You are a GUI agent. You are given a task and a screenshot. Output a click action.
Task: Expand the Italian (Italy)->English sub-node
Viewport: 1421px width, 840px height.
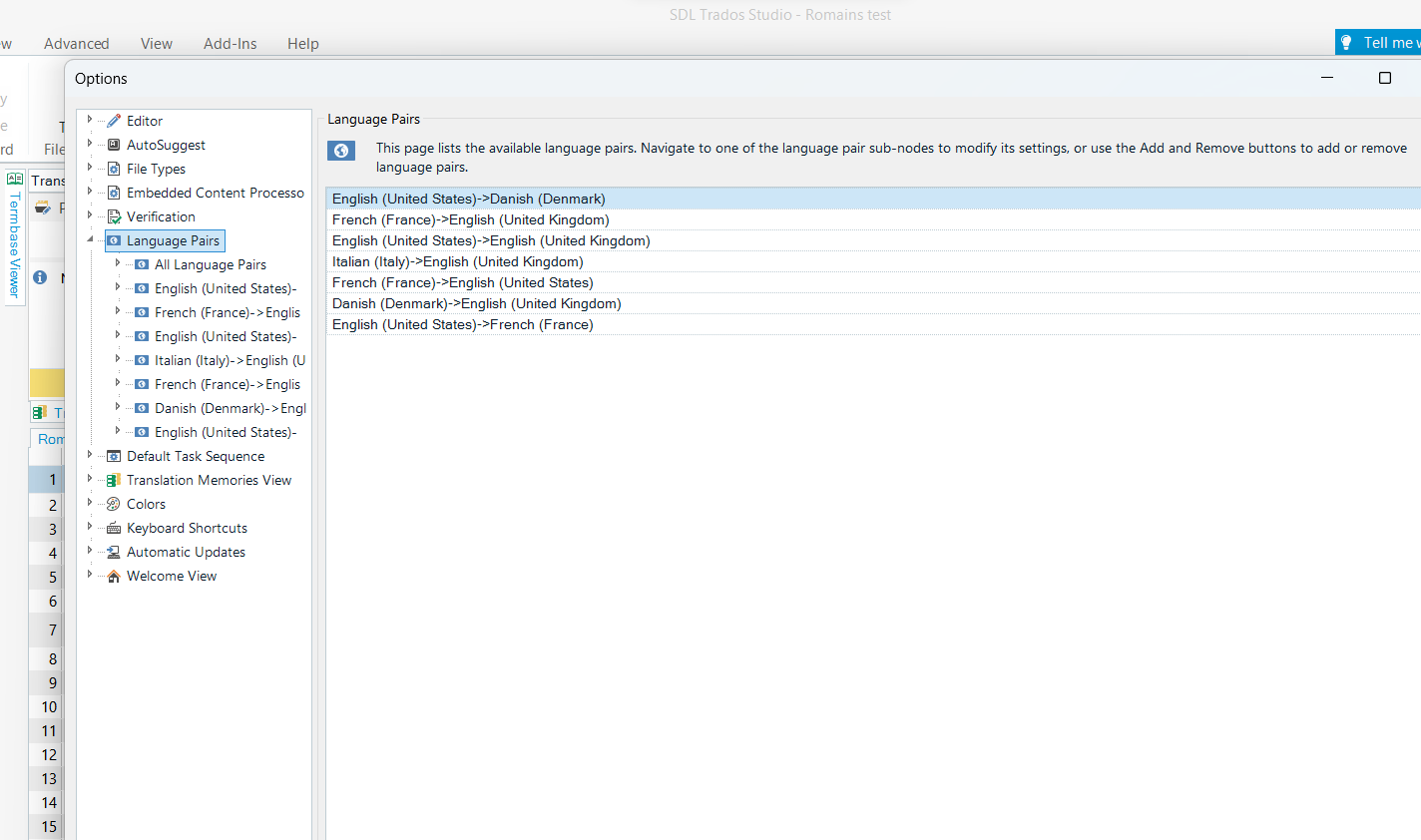118,359
